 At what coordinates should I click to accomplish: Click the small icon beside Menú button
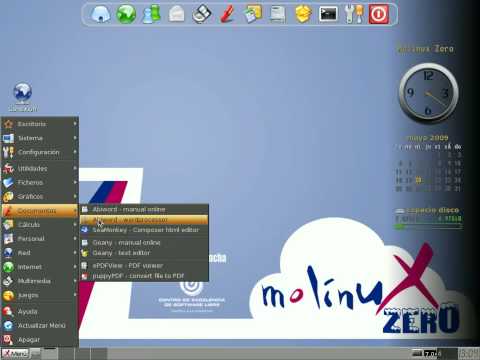click(36, 353)
